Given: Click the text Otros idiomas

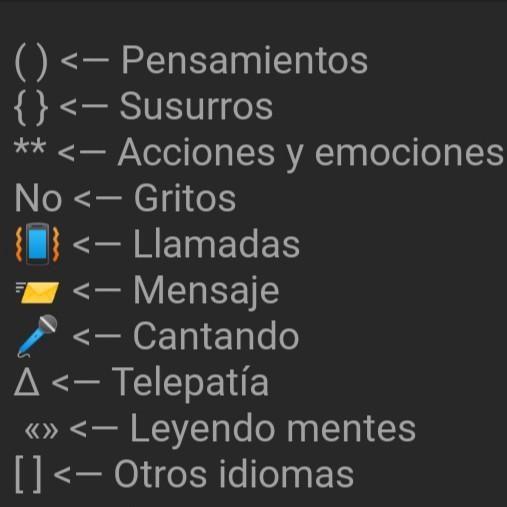Looking at the screenshot, I should [234, 474].
